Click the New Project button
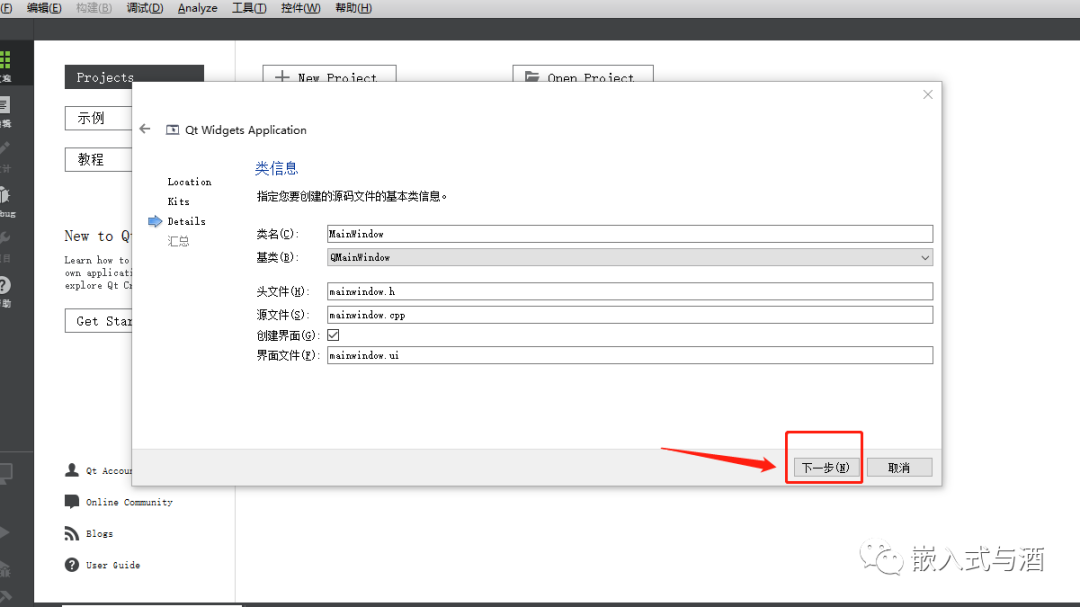The image size is (1080, 607). pyautogui.click(x=329, y=74)
